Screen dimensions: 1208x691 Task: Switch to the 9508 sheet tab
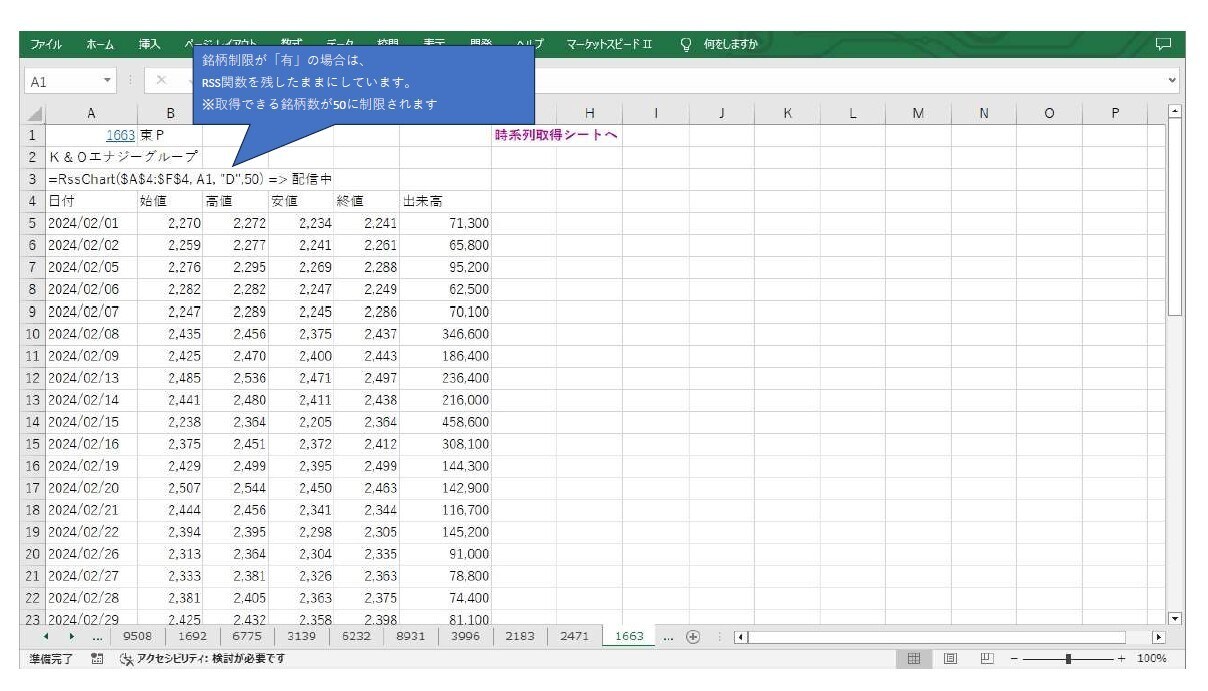tap(137, 636)
